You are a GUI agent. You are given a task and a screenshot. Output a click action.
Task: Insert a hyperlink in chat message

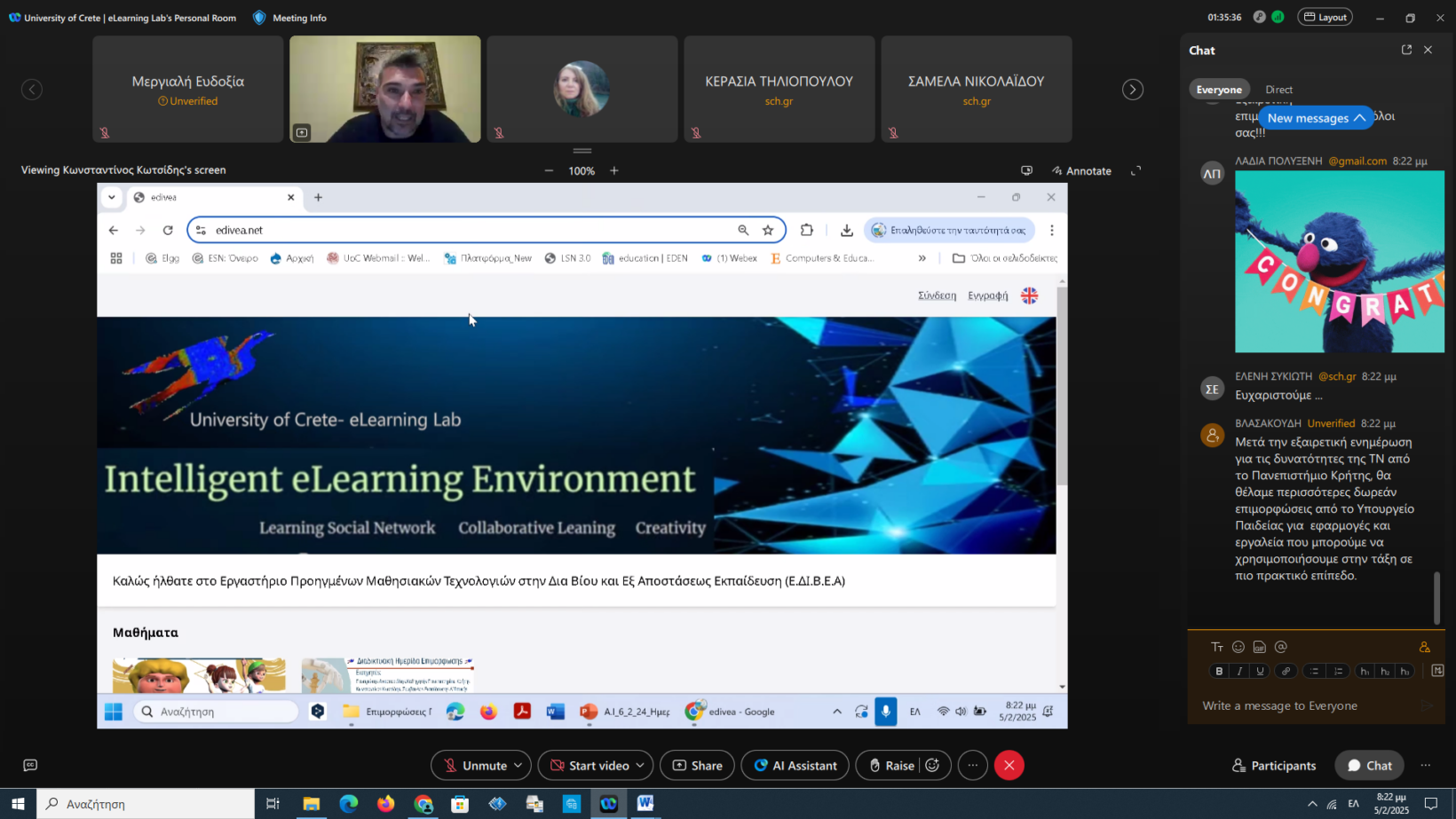1286,671
